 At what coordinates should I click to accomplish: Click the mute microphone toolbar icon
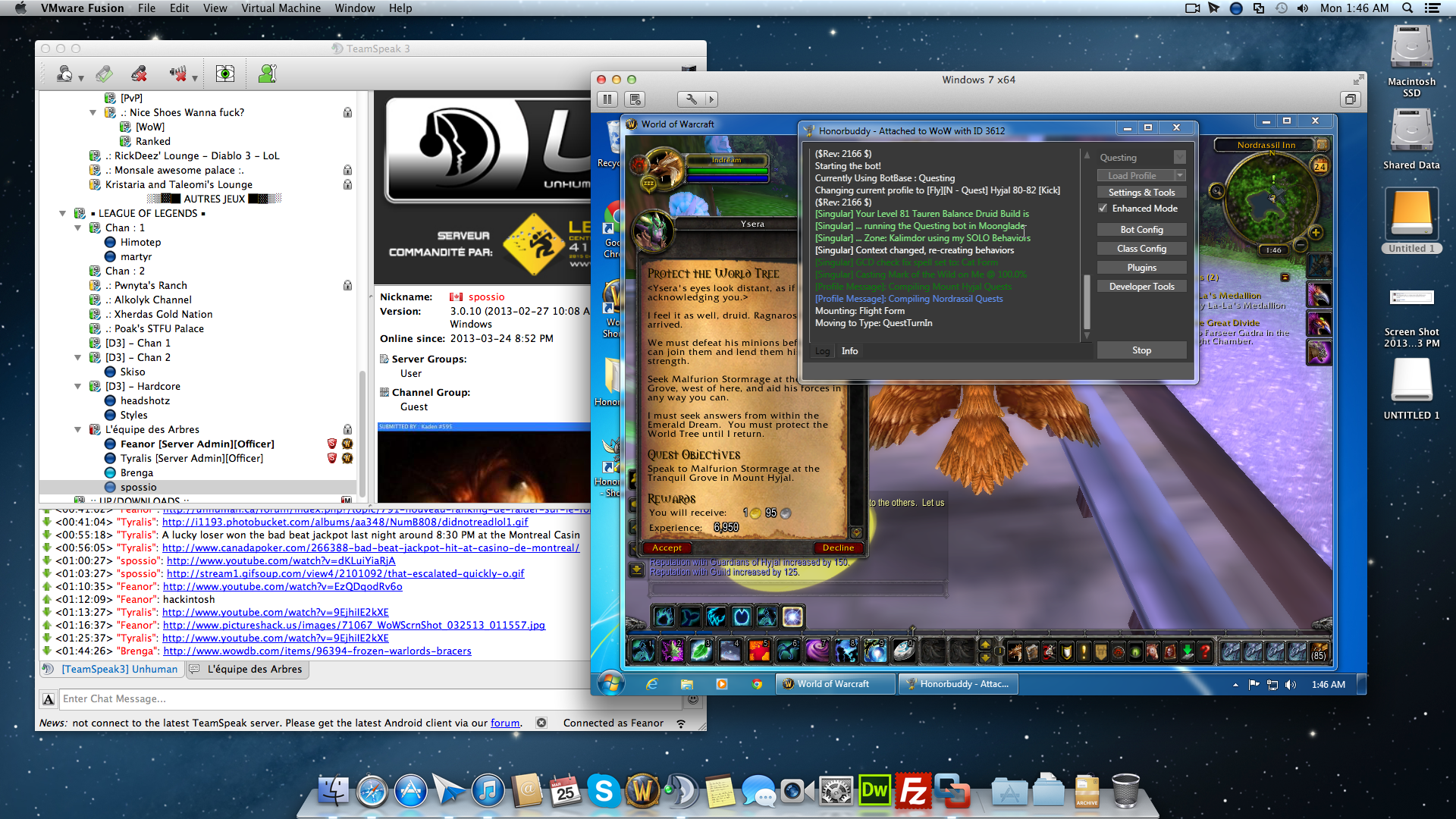coord(139,74)
